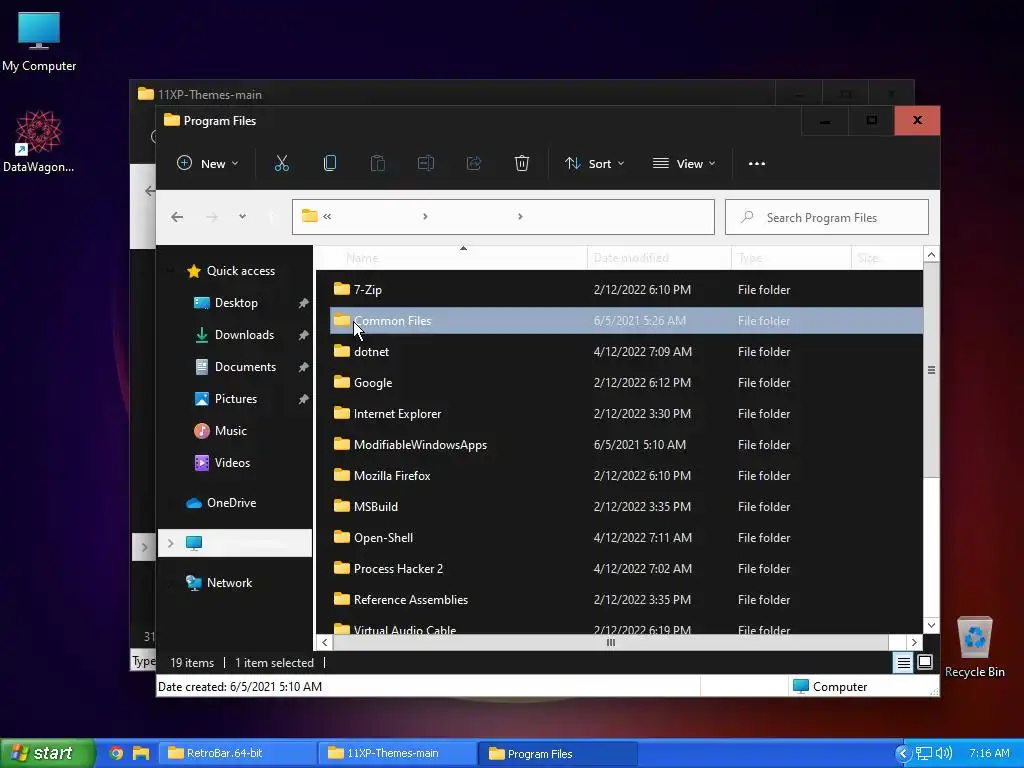Viewport: 1024px width, 768px height.
Task: Click the Program Files taskbar item
Action: coord(557,753)
